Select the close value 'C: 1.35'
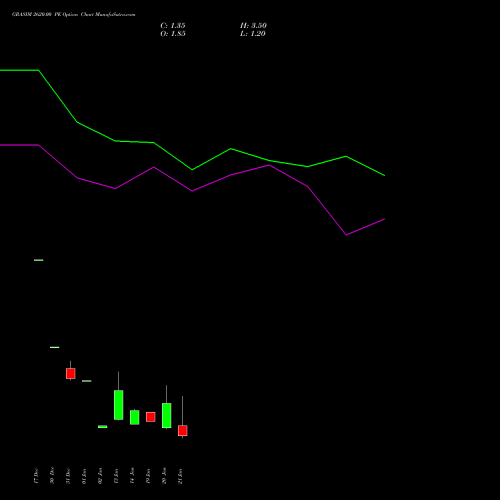 tap(173, 26)
